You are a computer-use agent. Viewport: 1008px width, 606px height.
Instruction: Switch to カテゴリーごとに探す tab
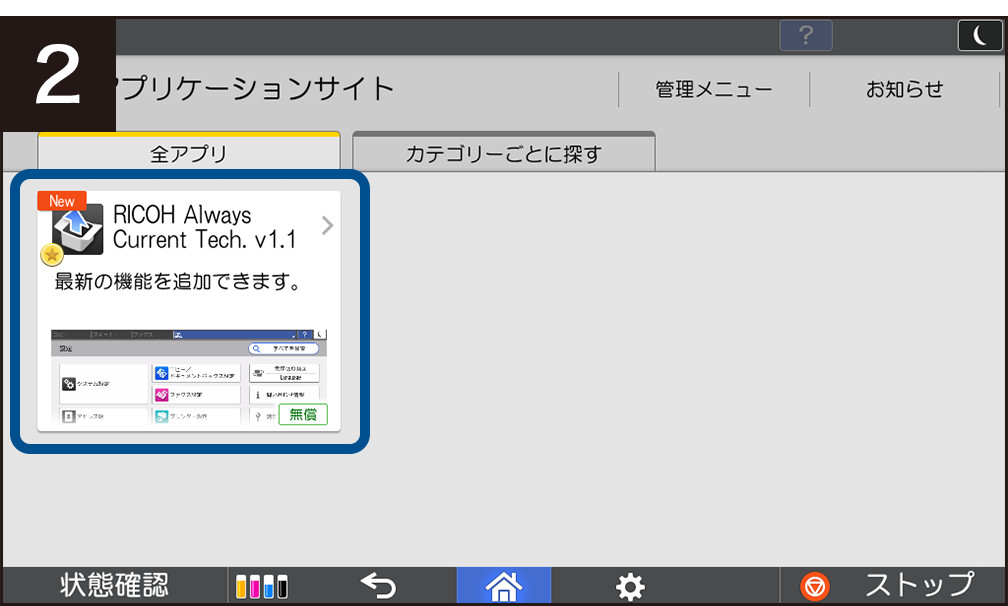click(504, 152)
